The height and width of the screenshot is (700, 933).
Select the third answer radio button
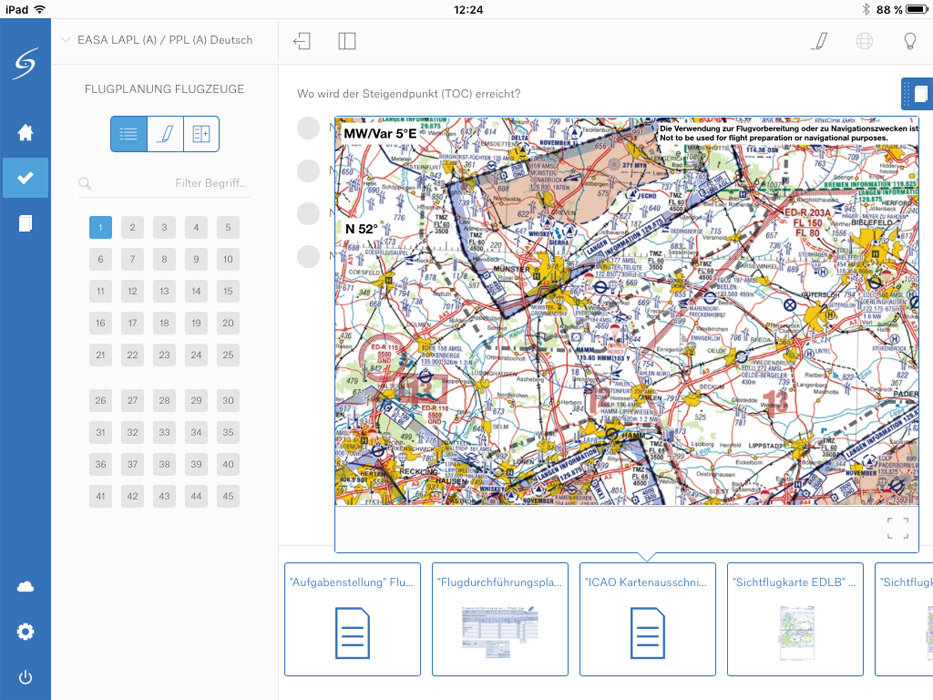[x=308, y=213]
